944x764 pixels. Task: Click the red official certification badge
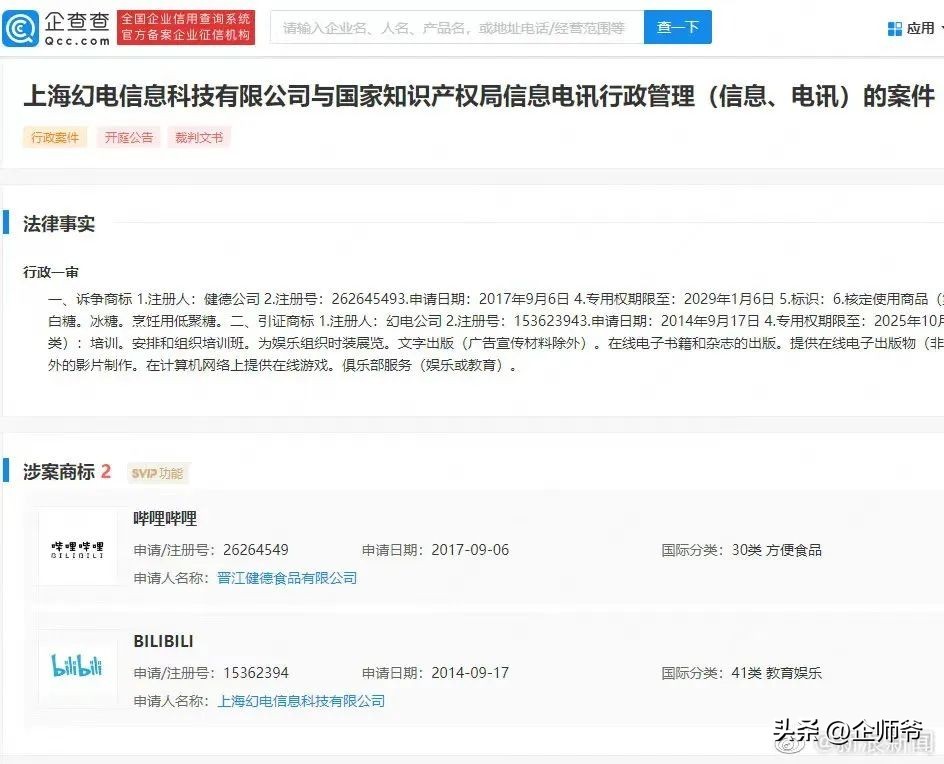pos(188,26)
